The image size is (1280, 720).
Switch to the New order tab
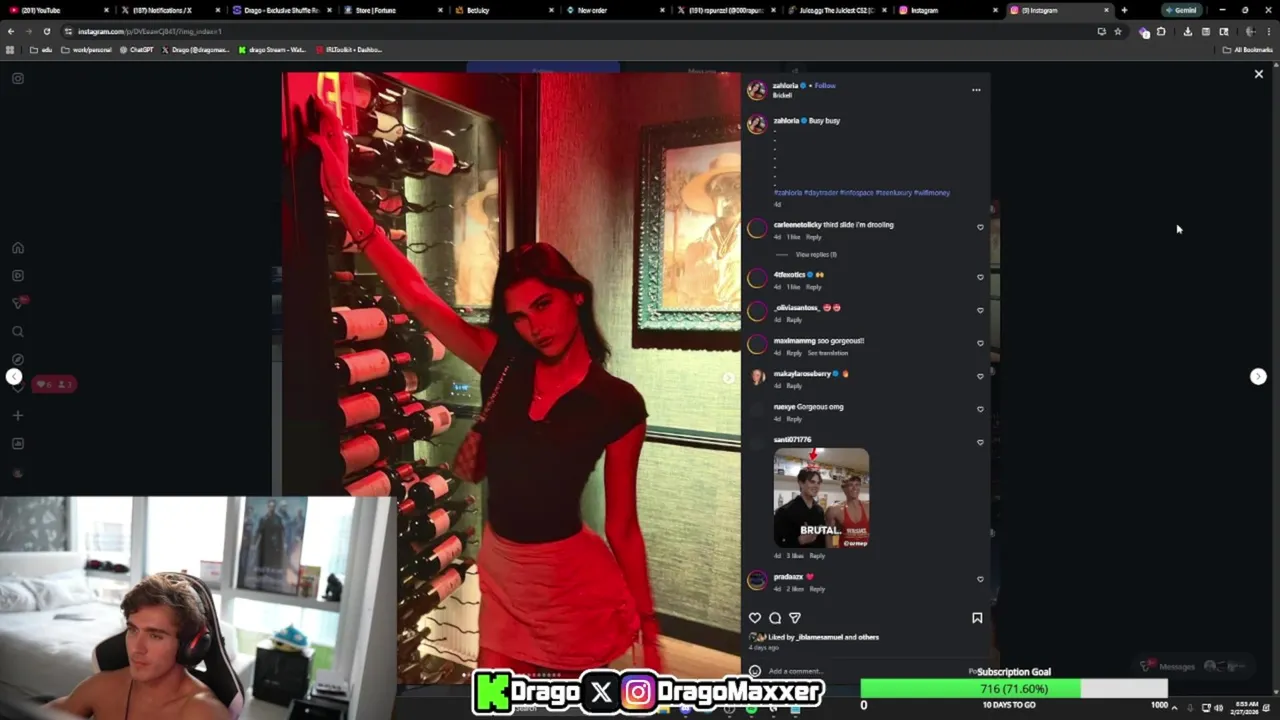[x=614, y=10]
